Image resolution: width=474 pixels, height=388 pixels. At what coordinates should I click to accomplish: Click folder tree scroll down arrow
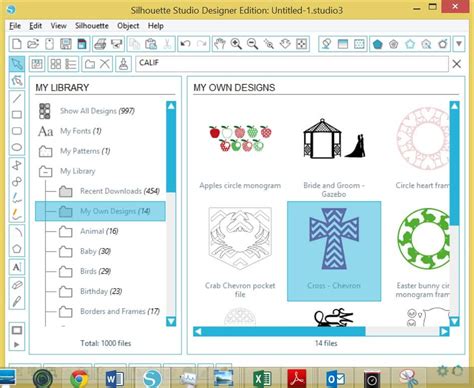point(171,321)
